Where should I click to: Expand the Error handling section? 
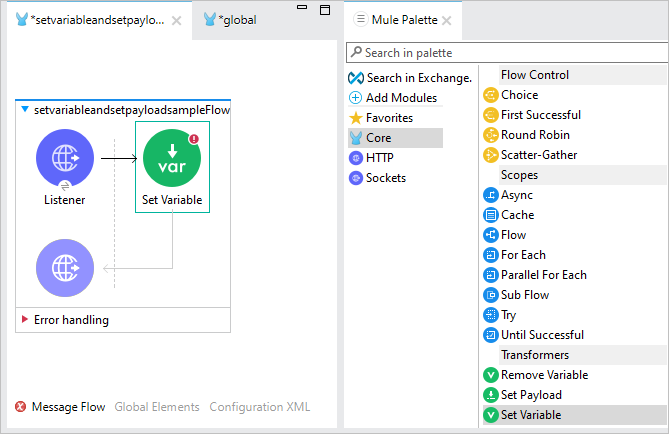click(25, 319)
